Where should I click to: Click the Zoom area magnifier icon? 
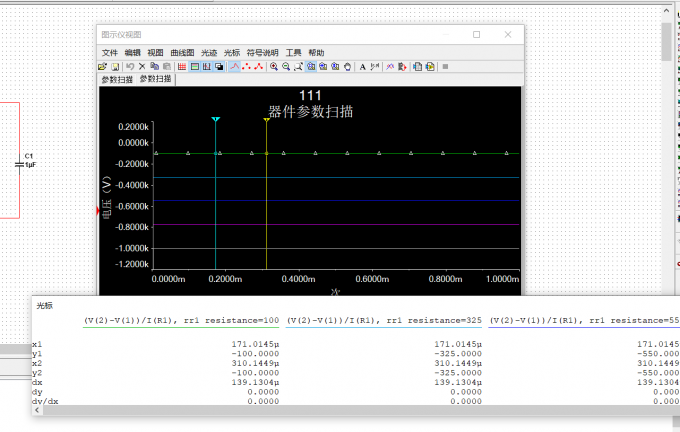(x=298, y=67)
